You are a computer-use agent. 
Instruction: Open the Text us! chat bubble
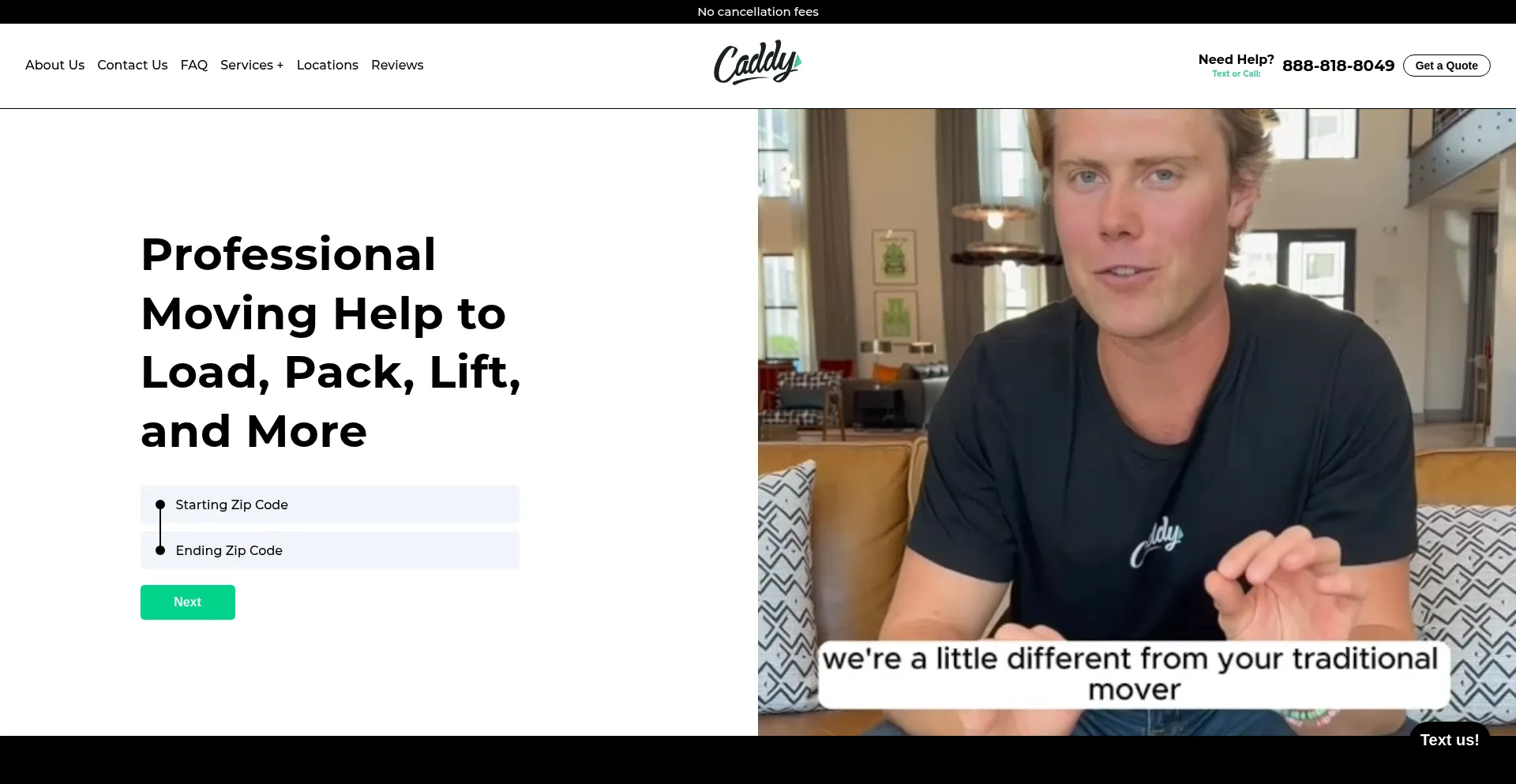click(x=1450, y=740)
